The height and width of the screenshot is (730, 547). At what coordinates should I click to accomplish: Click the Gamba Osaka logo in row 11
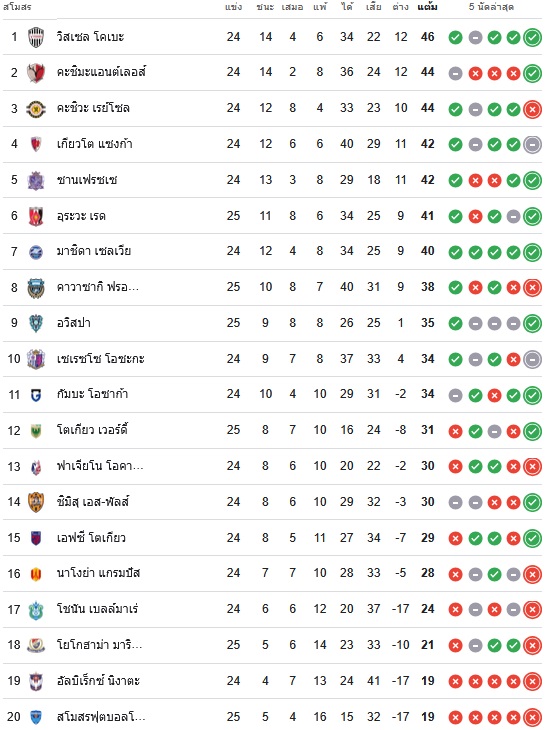click(36, 395)
